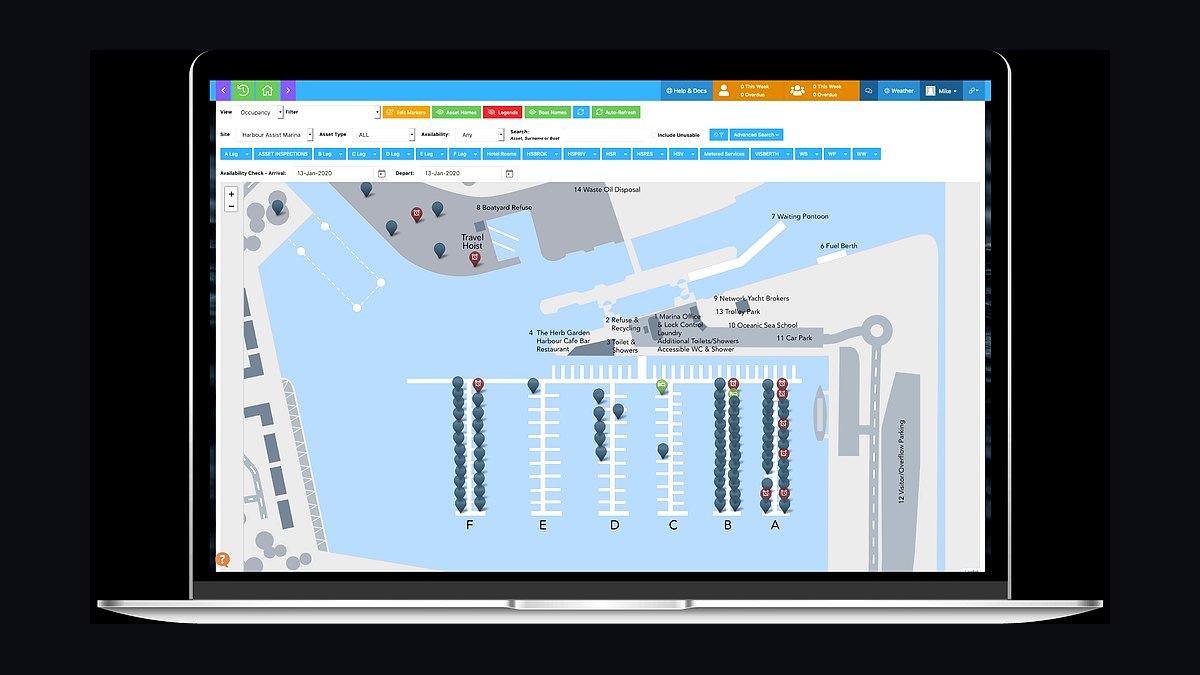The image size is (1200, 675).
Task: Open the single person tasks widget
Action: coord(750,91)
